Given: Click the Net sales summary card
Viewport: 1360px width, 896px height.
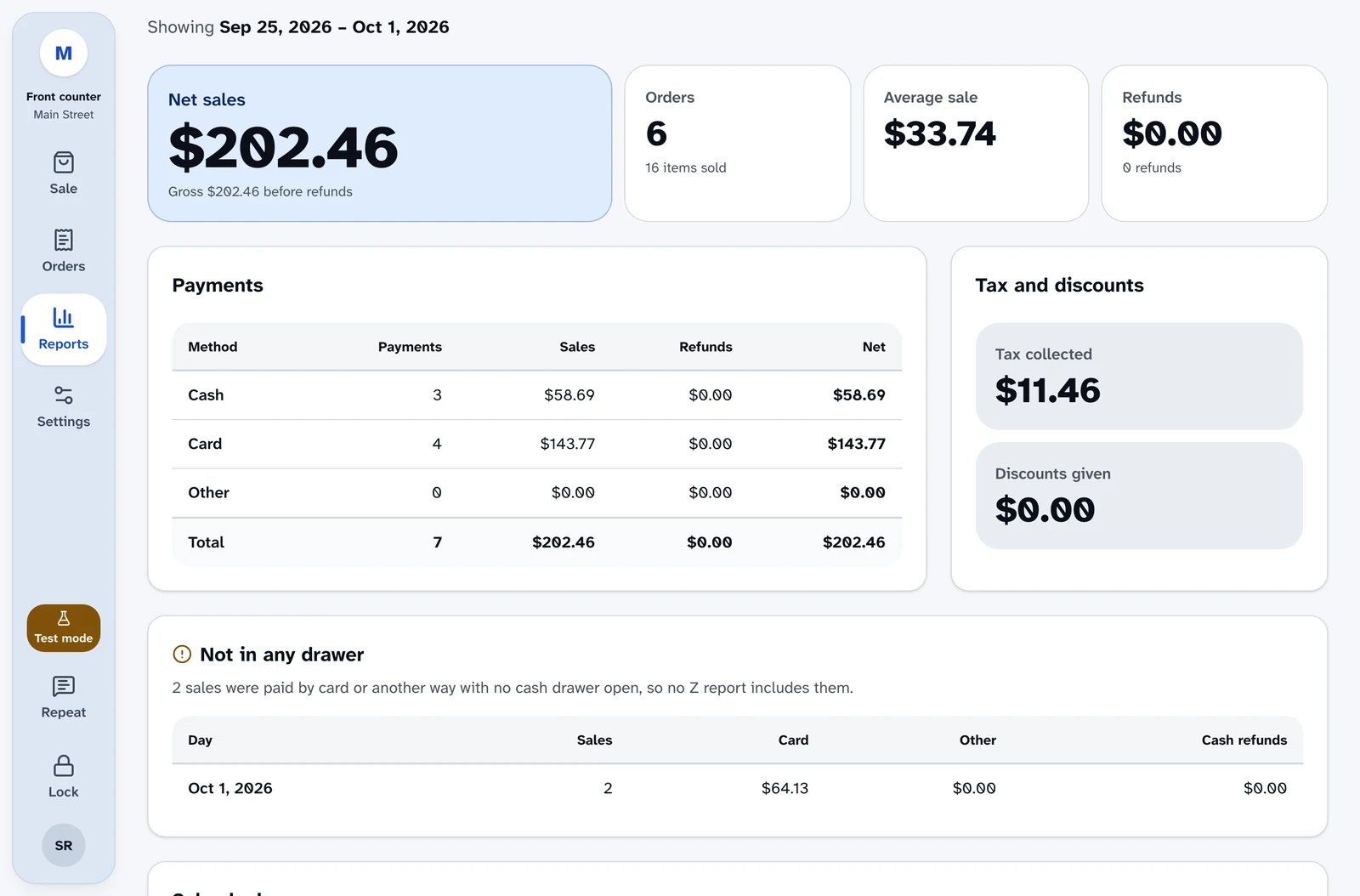Looking at the screenshot, I should pos(380,144).
